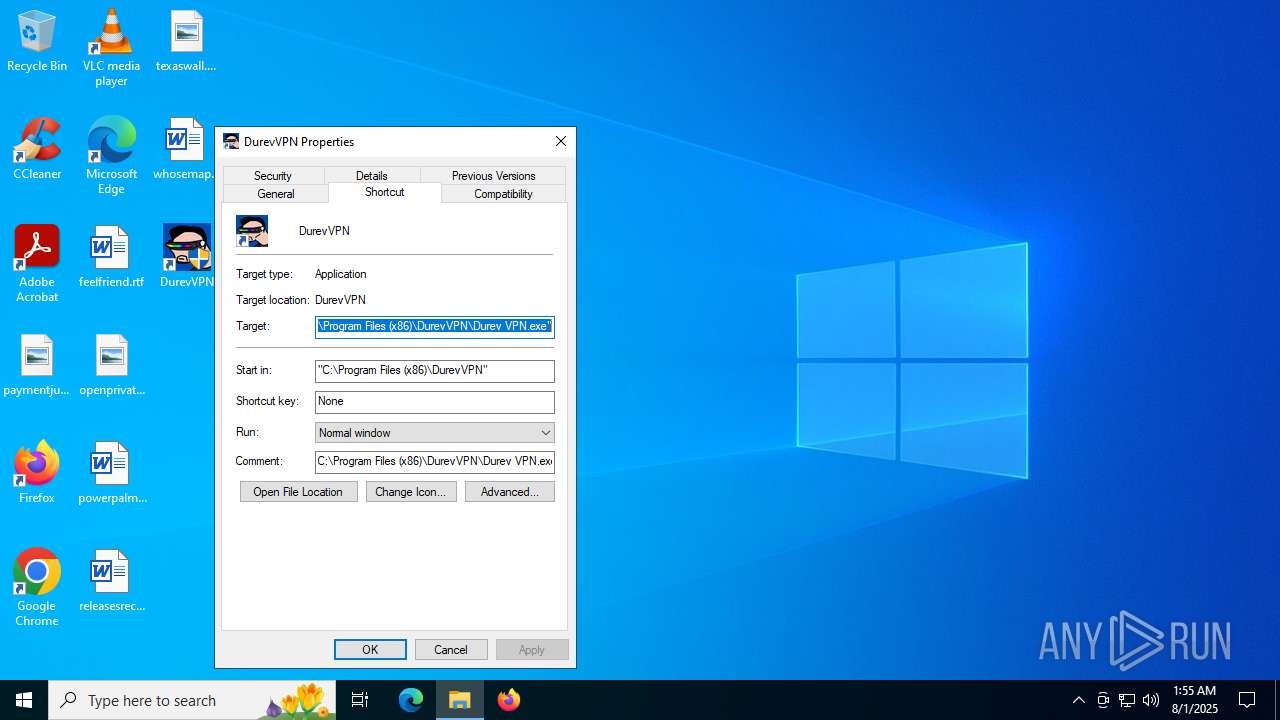The width and height of the screenshot is (1280, 720).
Task: Select the Google Chrome desktop shortcut
Action: [37, 588]
